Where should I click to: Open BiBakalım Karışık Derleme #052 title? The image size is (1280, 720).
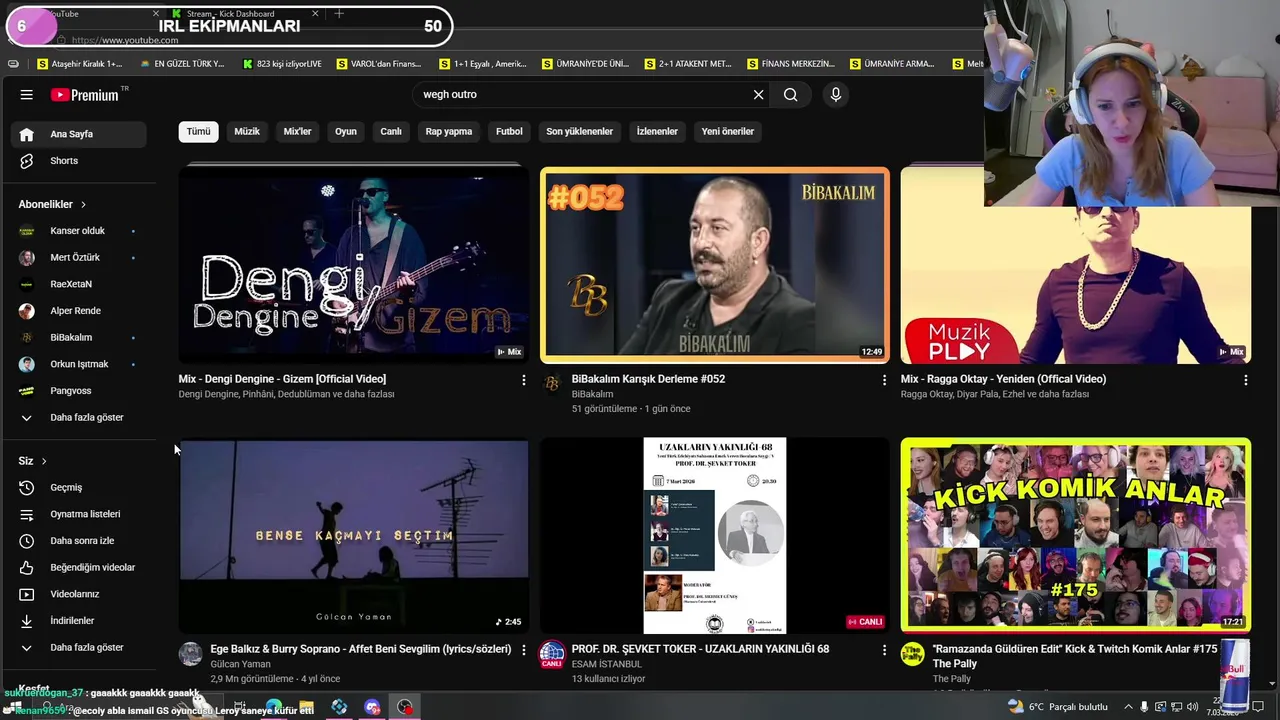648,380
